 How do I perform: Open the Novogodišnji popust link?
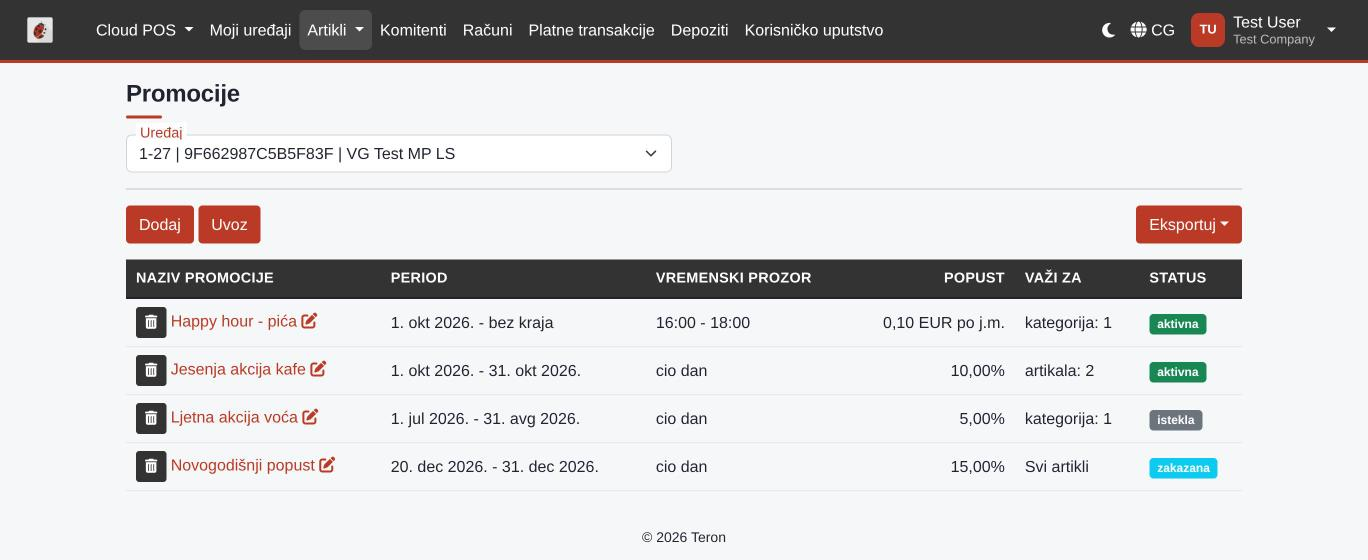(243, 465)
